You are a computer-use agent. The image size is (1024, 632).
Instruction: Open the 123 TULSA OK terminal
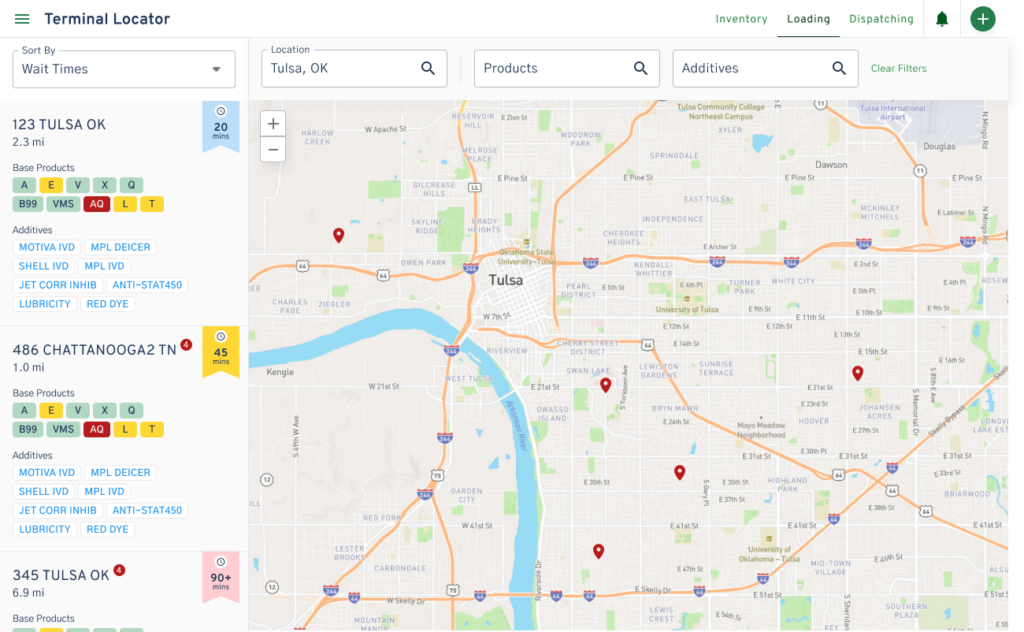59,125
